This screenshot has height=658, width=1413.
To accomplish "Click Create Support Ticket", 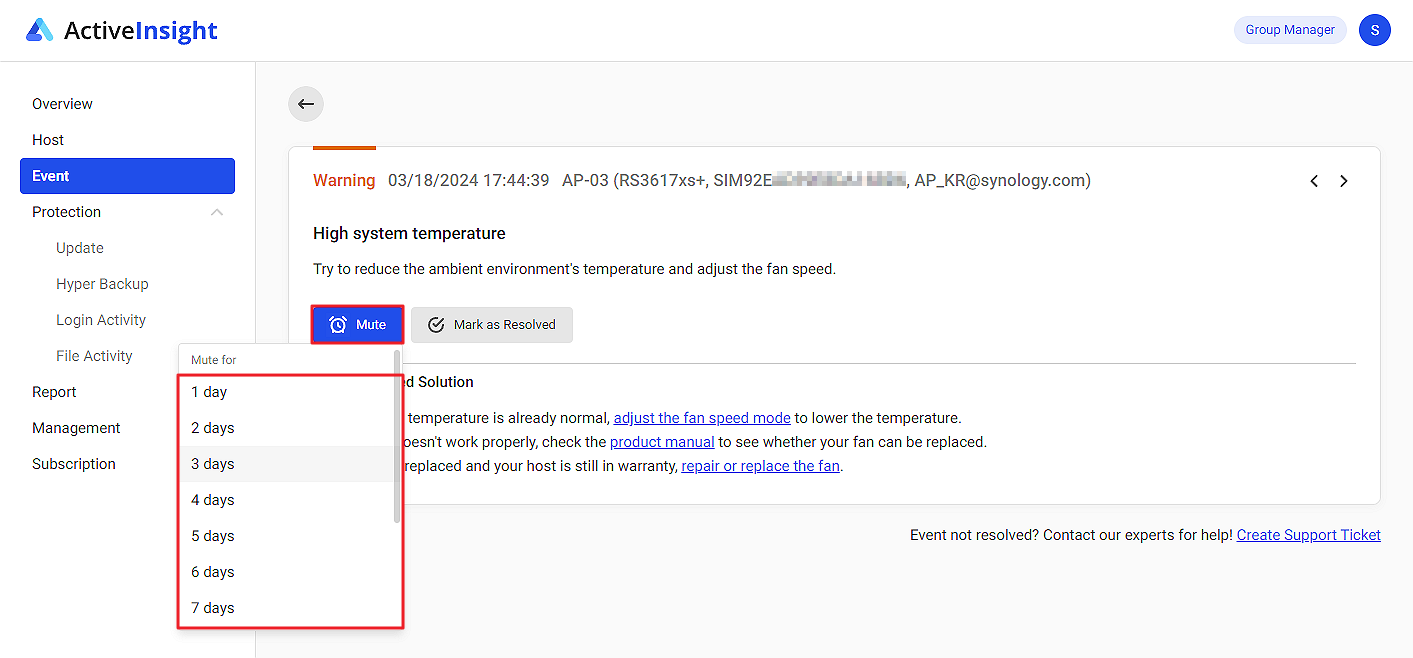I will 1308,534.
